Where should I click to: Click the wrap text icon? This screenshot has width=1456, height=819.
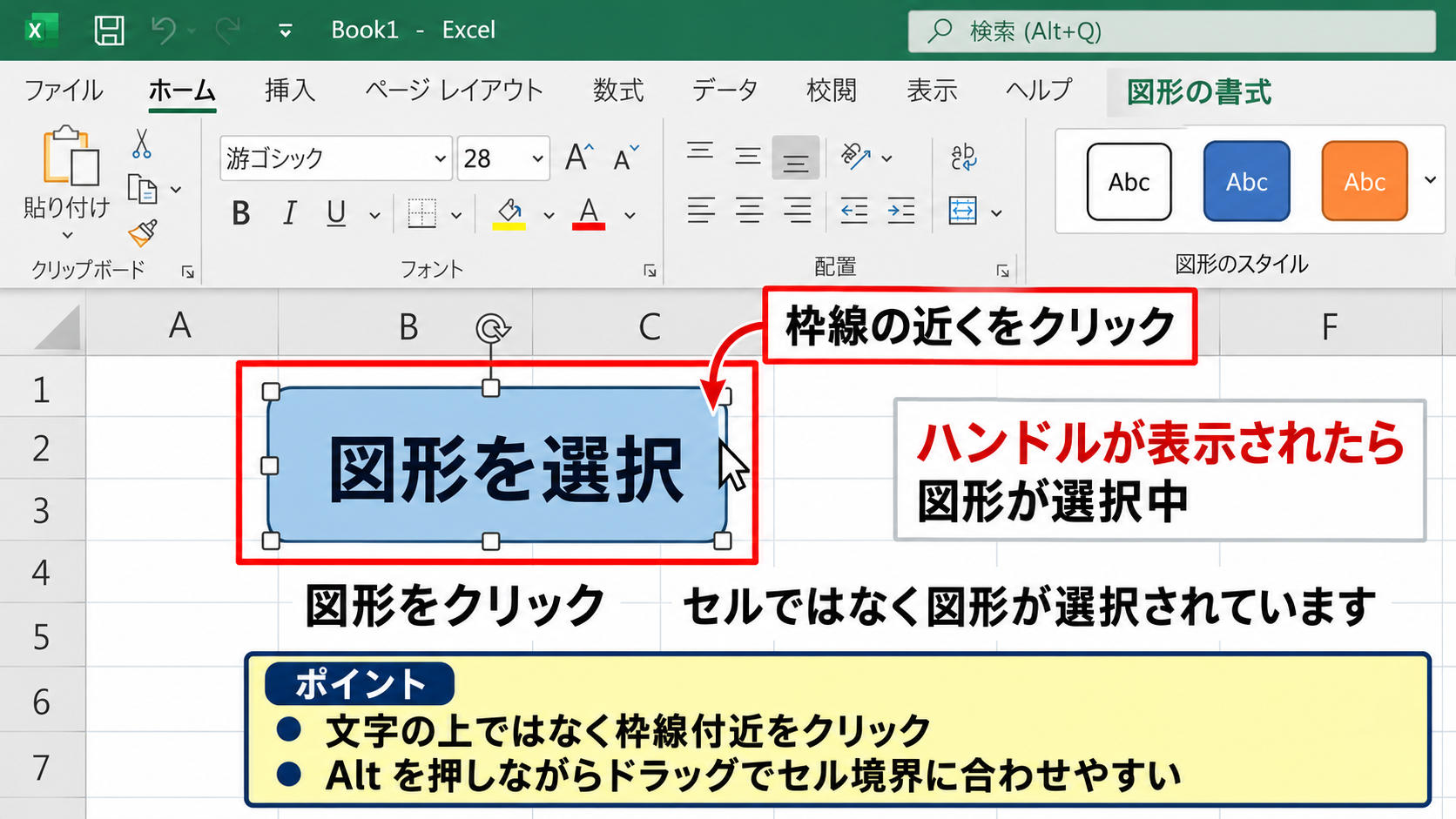(x=963, y=157)
